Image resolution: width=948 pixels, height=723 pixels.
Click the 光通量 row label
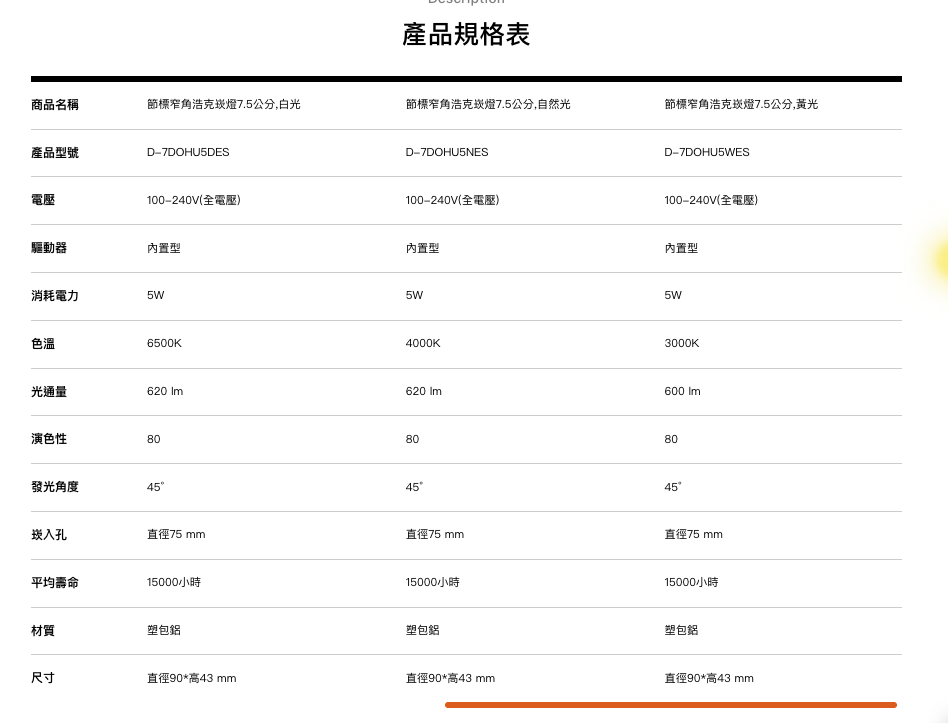49,392
